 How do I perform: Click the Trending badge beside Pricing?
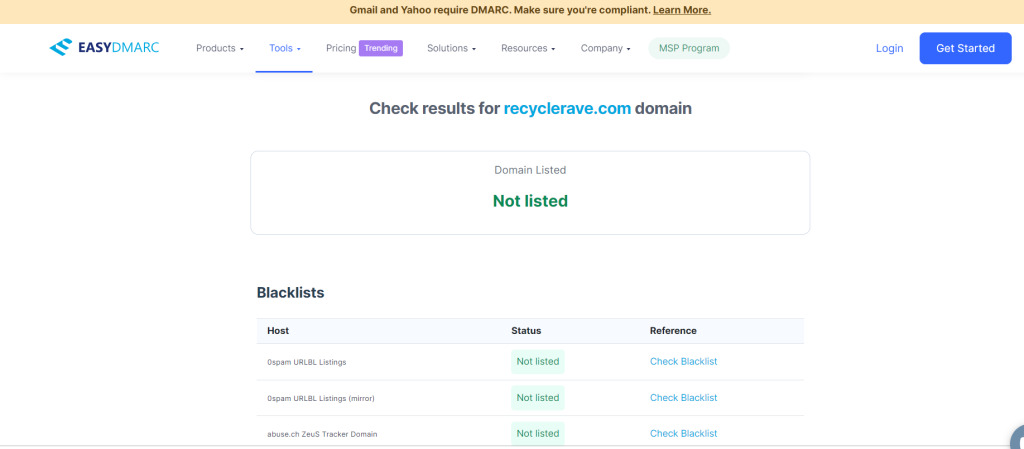pos(380,48)
